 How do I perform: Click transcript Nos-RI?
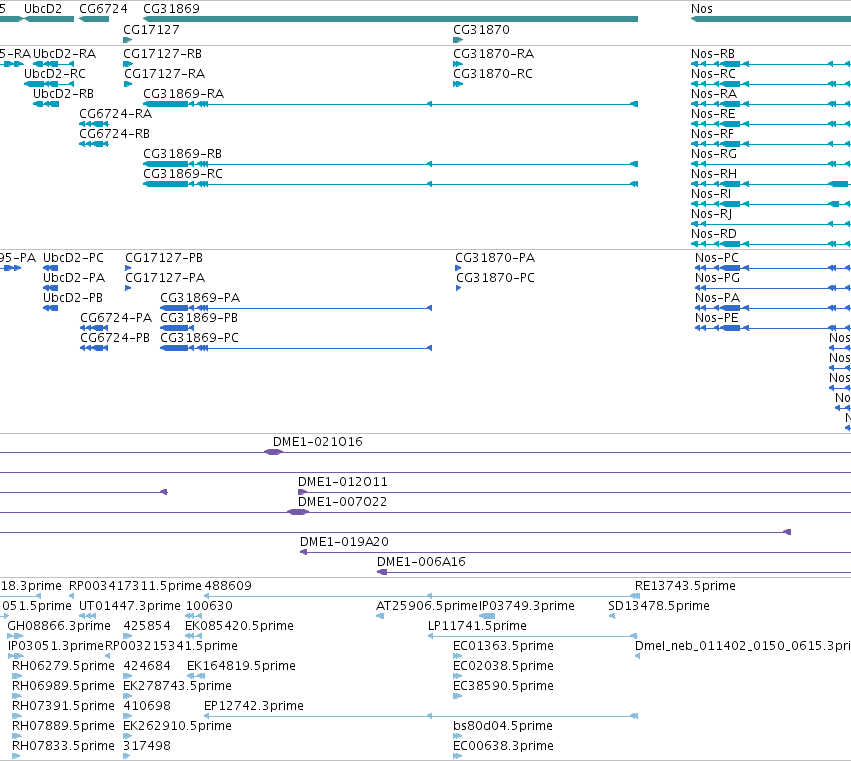tap(710, 194)
